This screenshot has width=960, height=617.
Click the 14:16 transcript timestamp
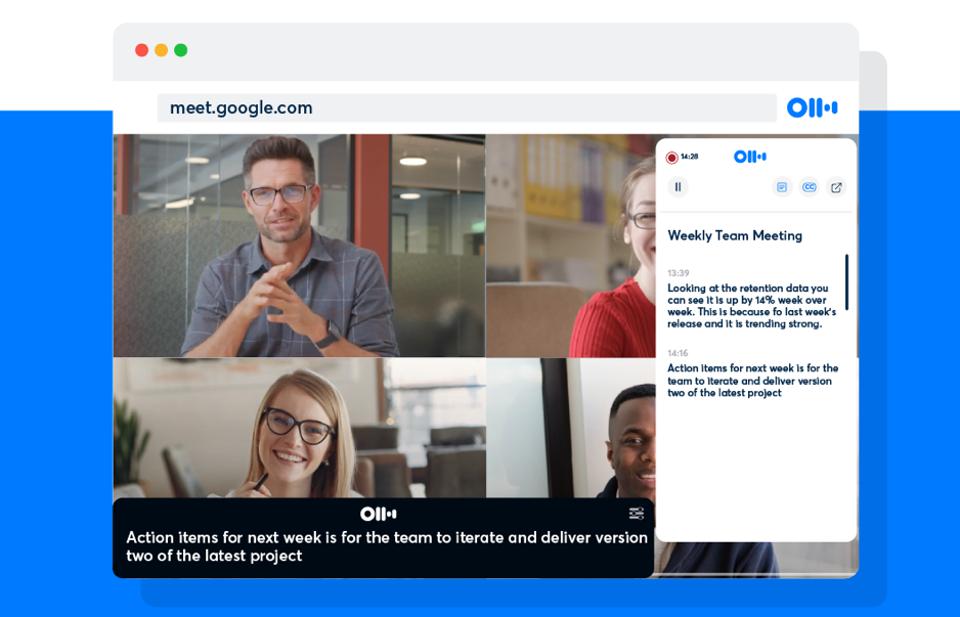pyautogui.click(x=678, y=353)
